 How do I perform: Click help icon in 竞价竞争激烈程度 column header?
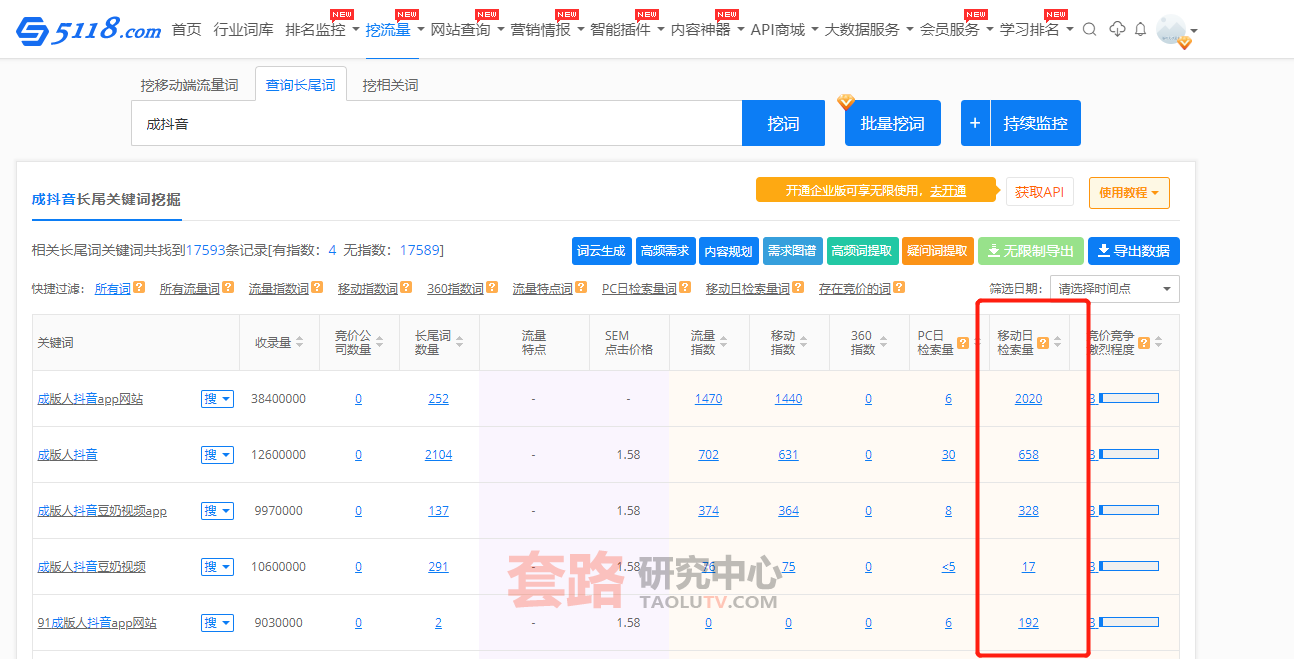pos(1144,343)
